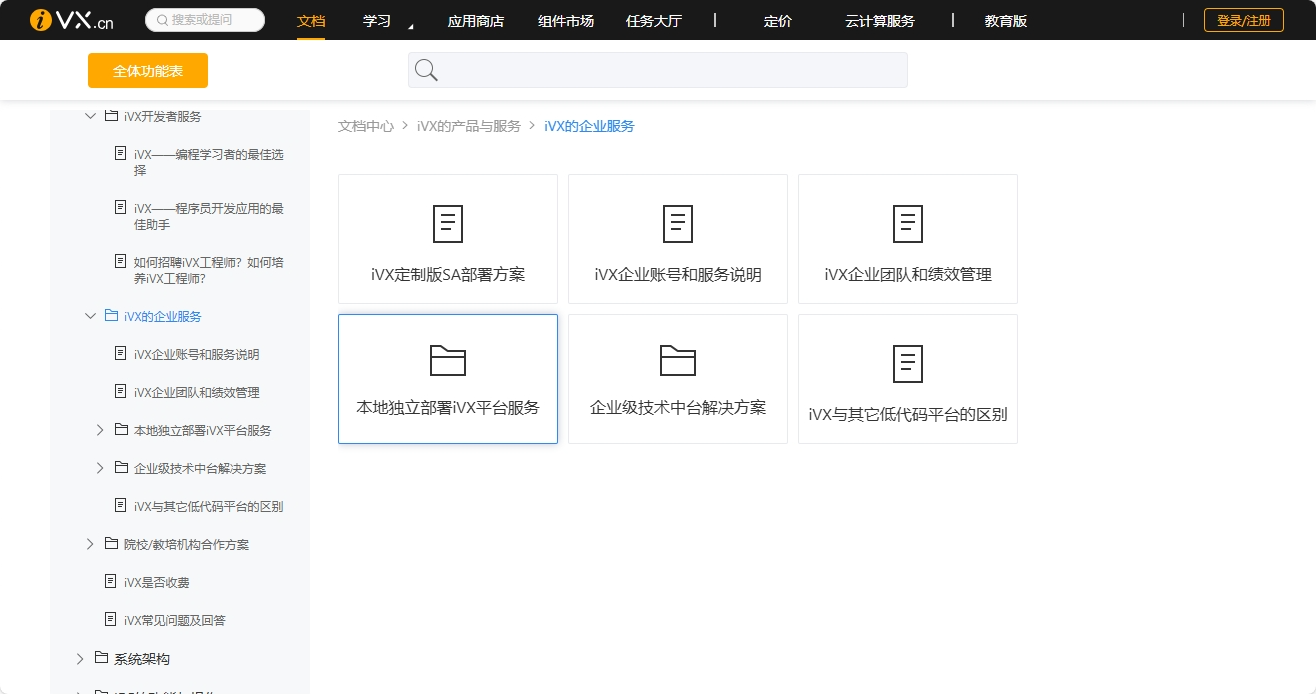Screen dimensions: 1316x694
Task: Click folder icon beside 院校/教培机构合作方案
Action: point(111,544)
